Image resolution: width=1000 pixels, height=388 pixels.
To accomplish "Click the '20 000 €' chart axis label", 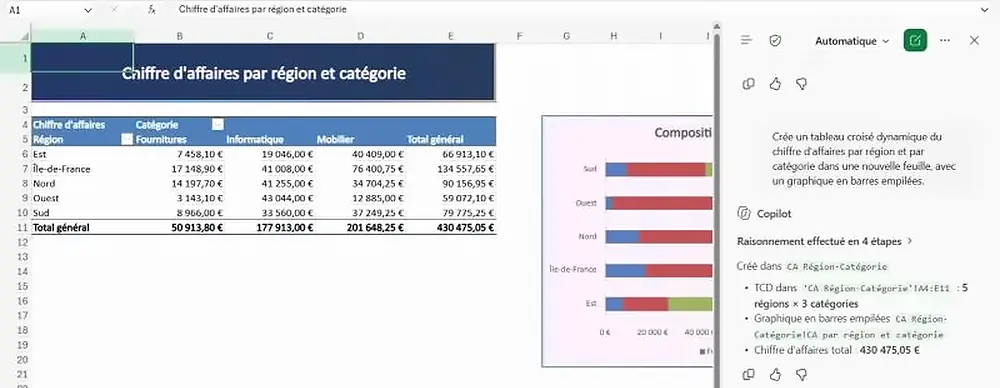I will [x=651, y=332].
